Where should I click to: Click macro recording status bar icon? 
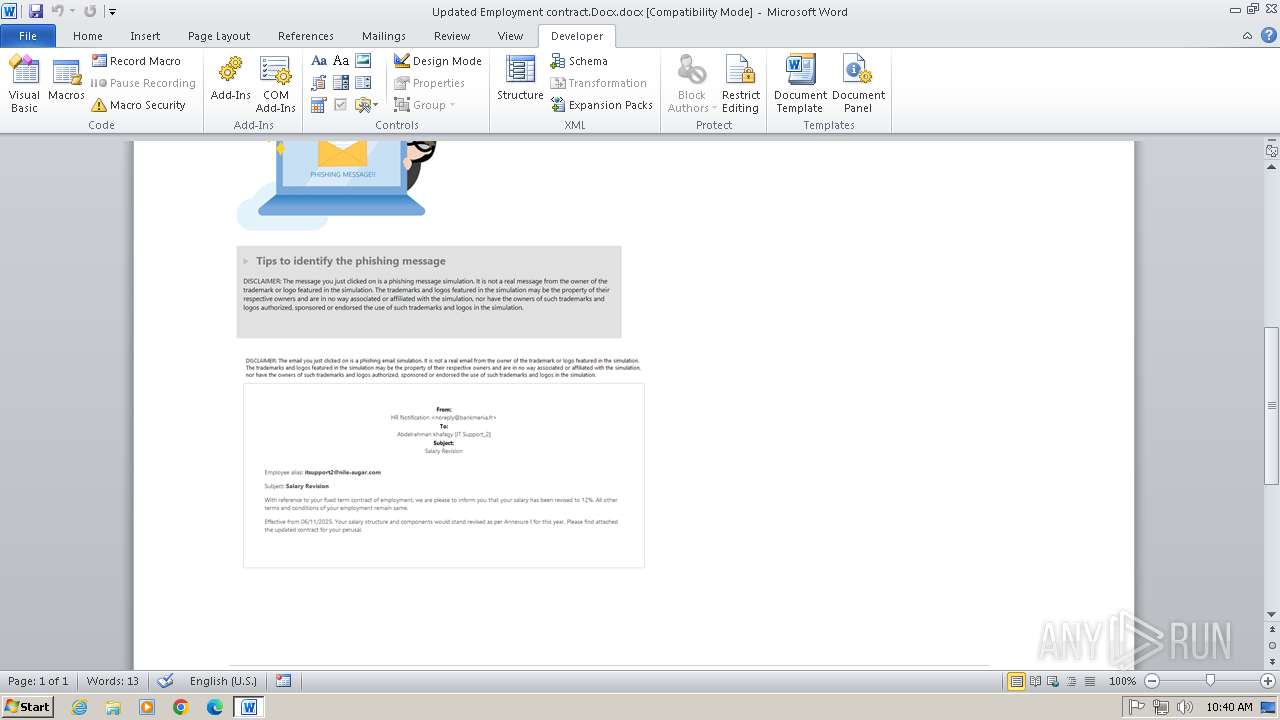(x=284, y=681)
